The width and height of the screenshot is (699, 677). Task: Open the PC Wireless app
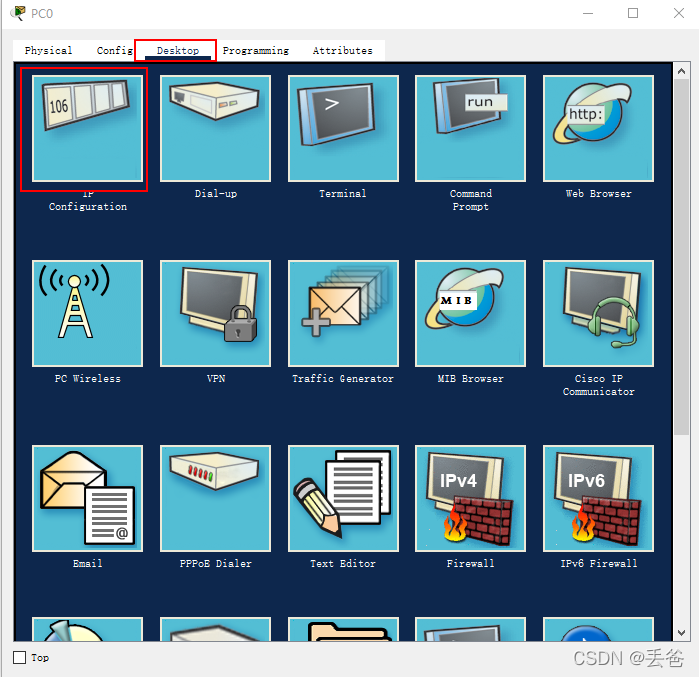[x=87, y=313]
